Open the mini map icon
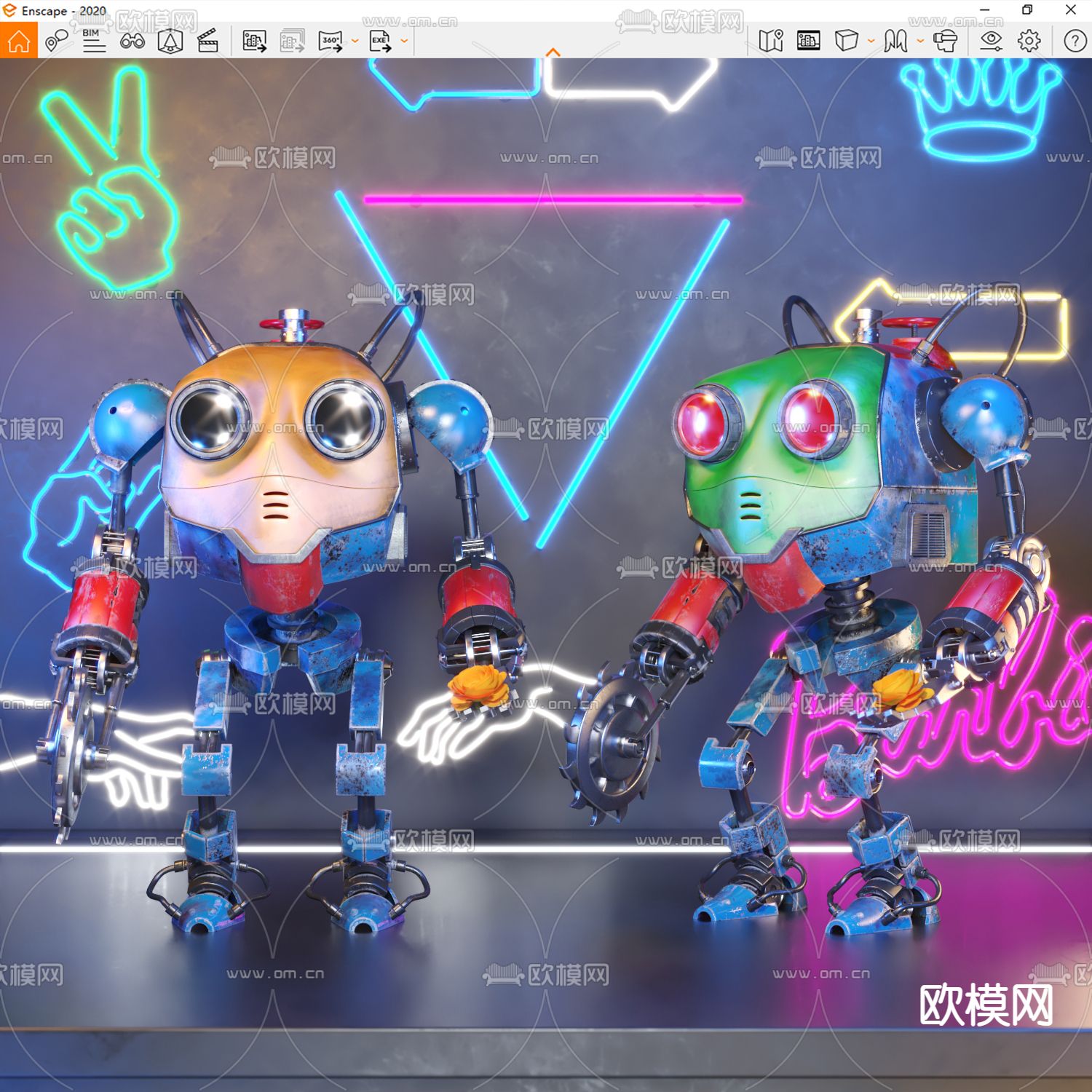Image resolution: width=1092 pixels, height=1092 pixels. pyautogui.click(x=772, y=42)
